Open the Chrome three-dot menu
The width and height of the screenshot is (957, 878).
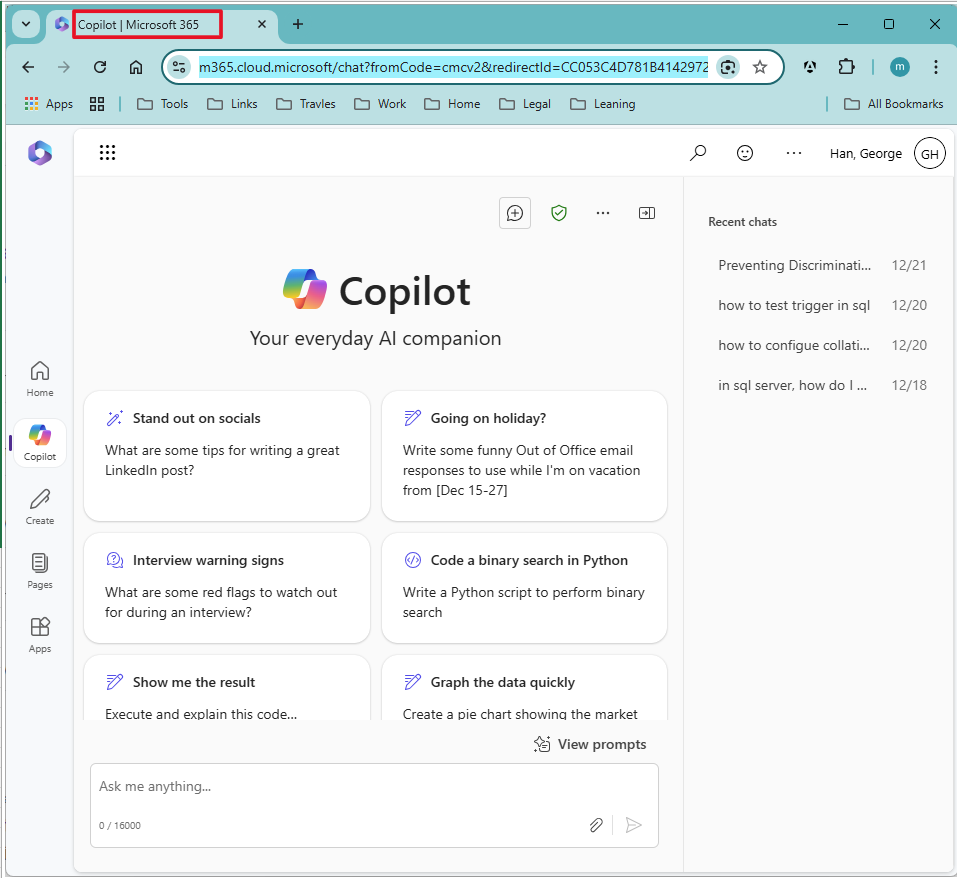(x=935, y=67)
